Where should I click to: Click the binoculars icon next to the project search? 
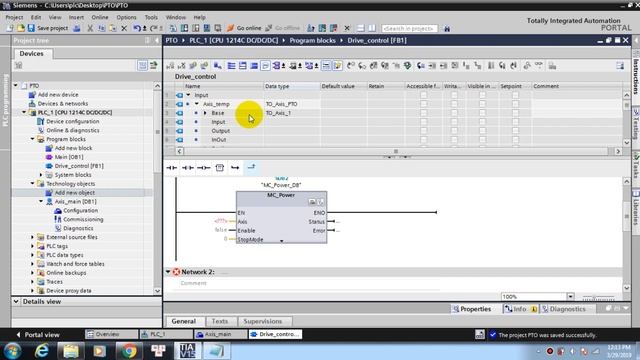pos(447,28)
